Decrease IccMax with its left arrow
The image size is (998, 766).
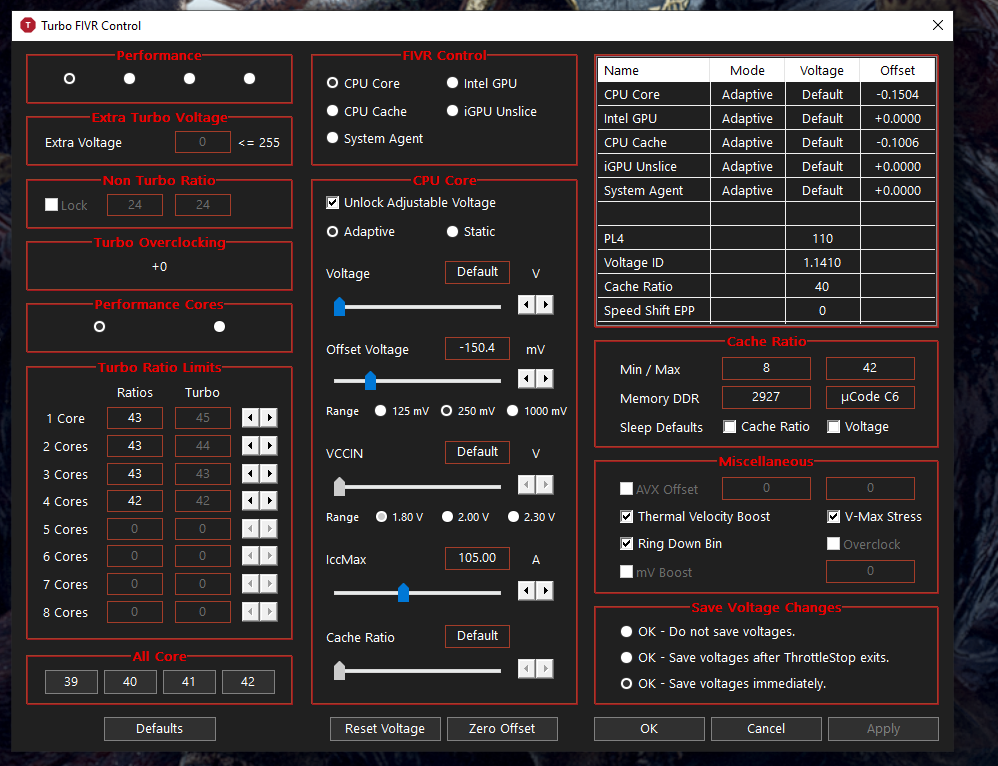click(x=526, y=591)
